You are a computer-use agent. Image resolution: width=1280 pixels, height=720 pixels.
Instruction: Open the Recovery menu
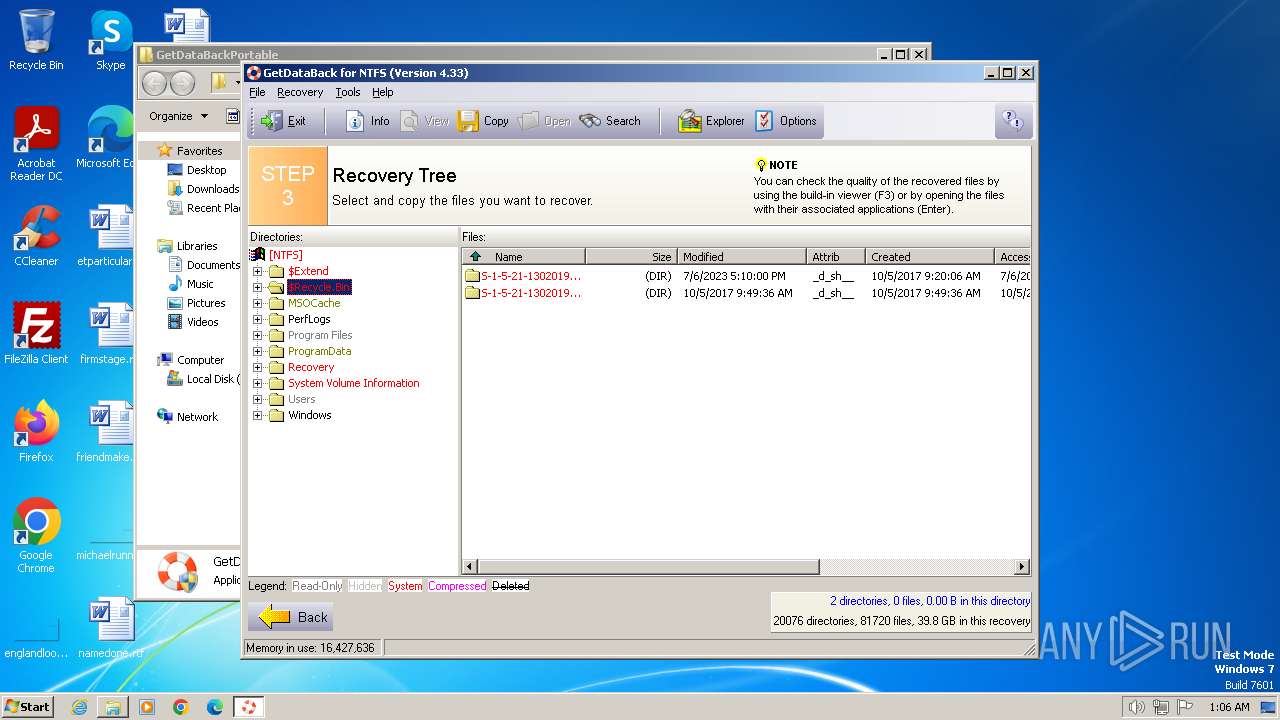(300, 92)
